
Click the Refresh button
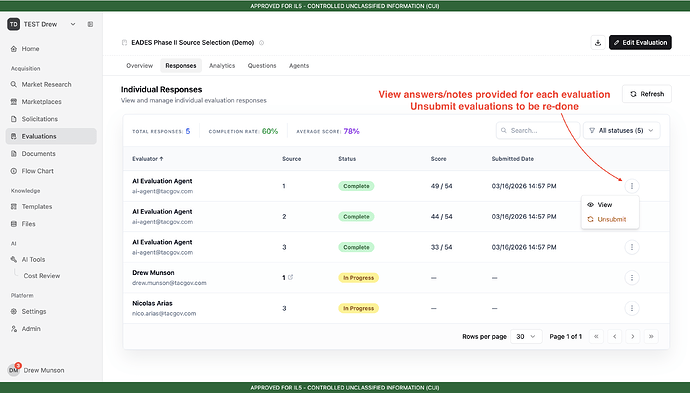[x=647, y=94]
